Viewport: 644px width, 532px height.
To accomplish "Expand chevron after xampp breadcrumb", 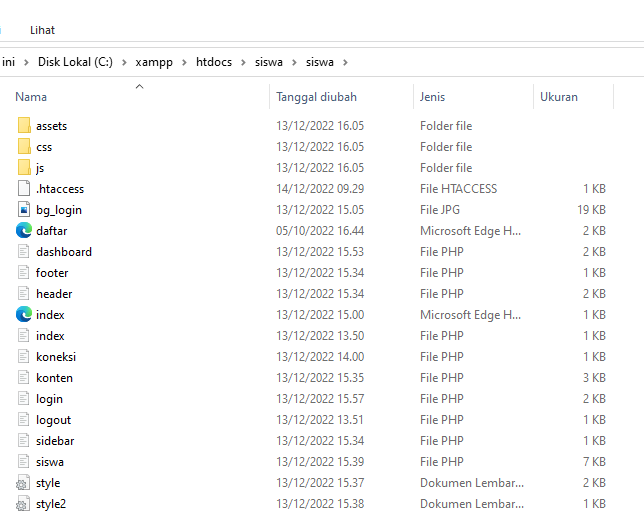I will tap(184, 62).
